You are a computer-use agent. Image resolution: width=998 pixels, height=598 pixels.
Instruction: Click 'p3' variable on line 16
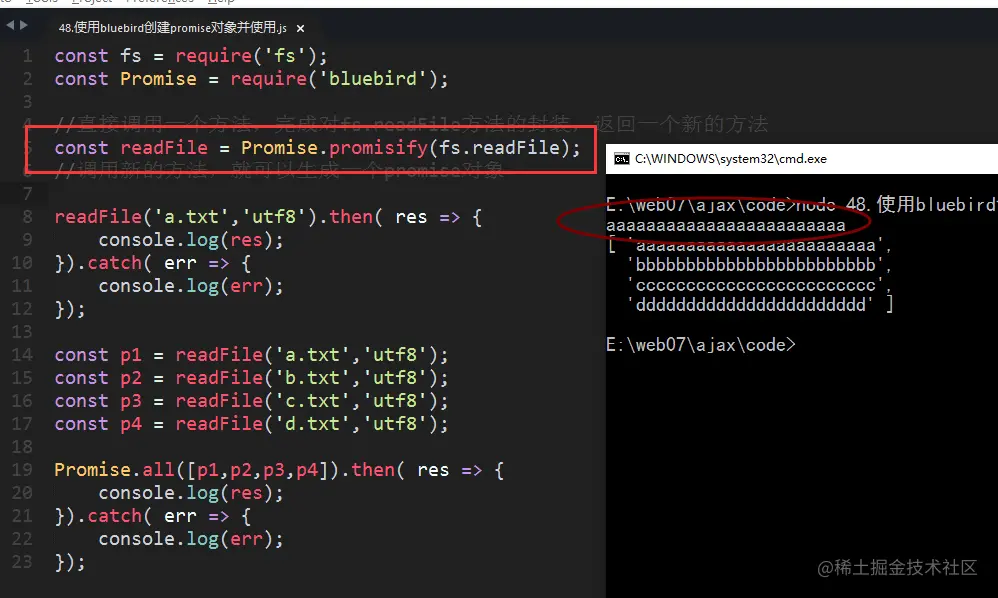(131, 401)
